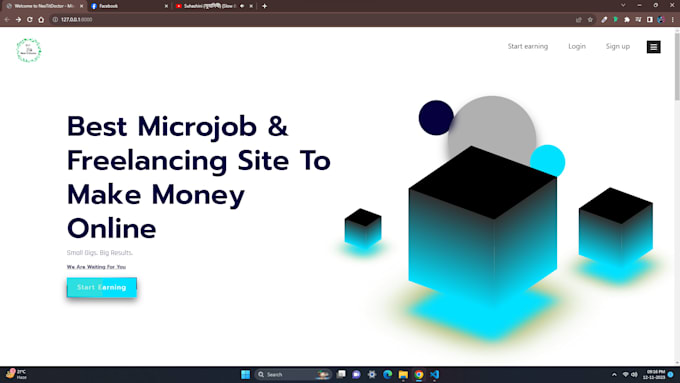Image resolution: width=680 pixels, height=383 pixels.
Task: Click the Login nav link
Action: pyautogui.click(x=577, y=46)
